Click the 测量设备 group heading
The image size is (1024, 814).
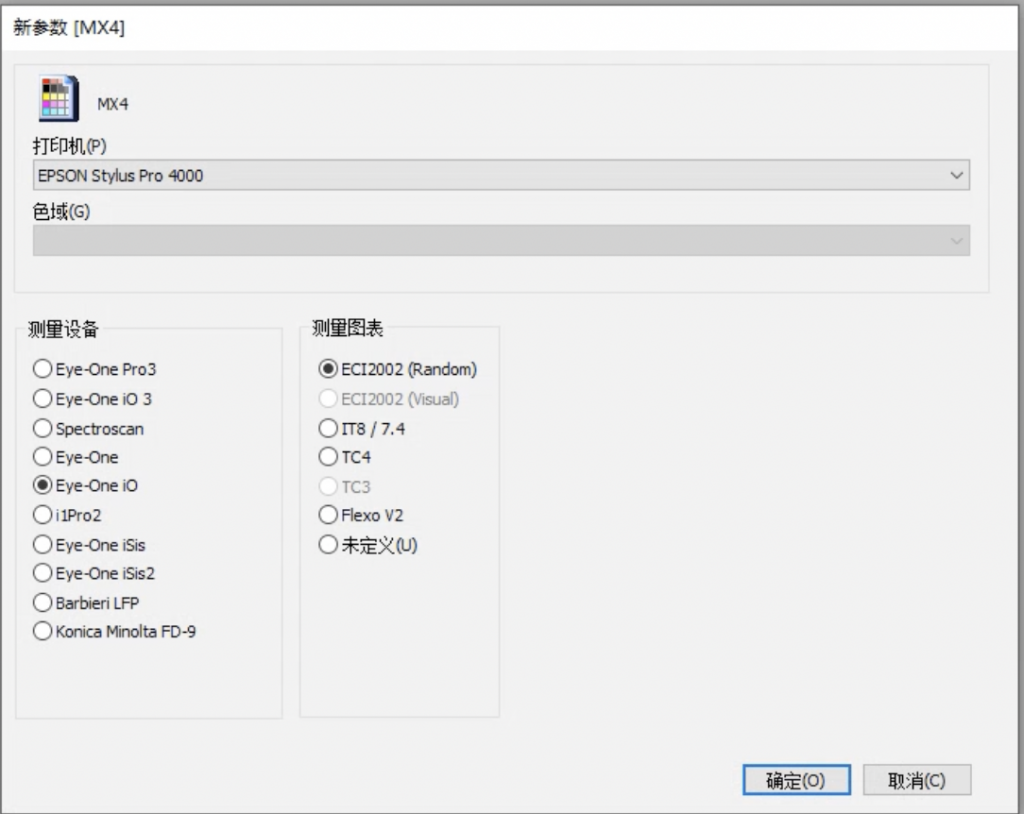[63, 329]
